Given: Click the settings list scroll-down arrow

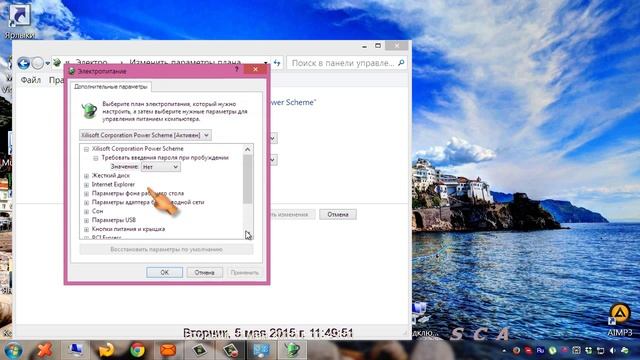Looking at the screenshot, I should [x=247, y=234].
